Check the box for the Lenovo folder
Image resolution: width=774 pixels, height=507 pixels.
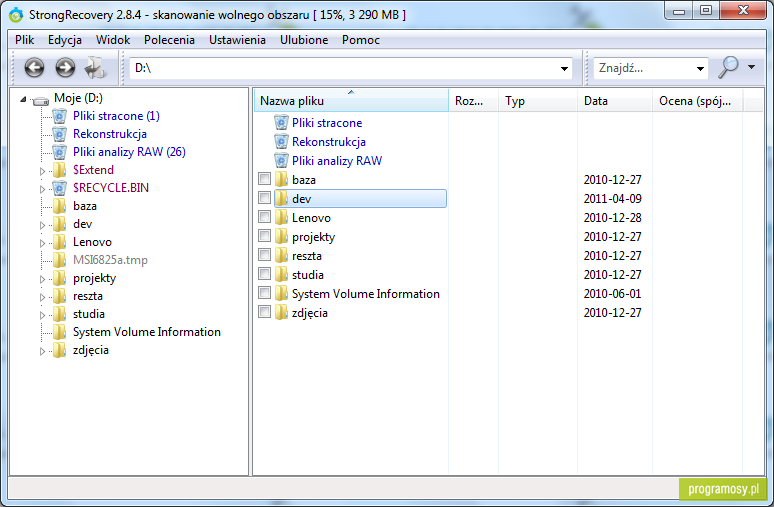(265, 217)
